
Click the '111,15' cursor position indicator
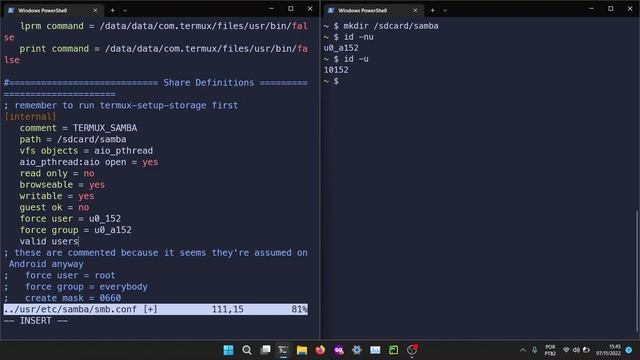227,309
